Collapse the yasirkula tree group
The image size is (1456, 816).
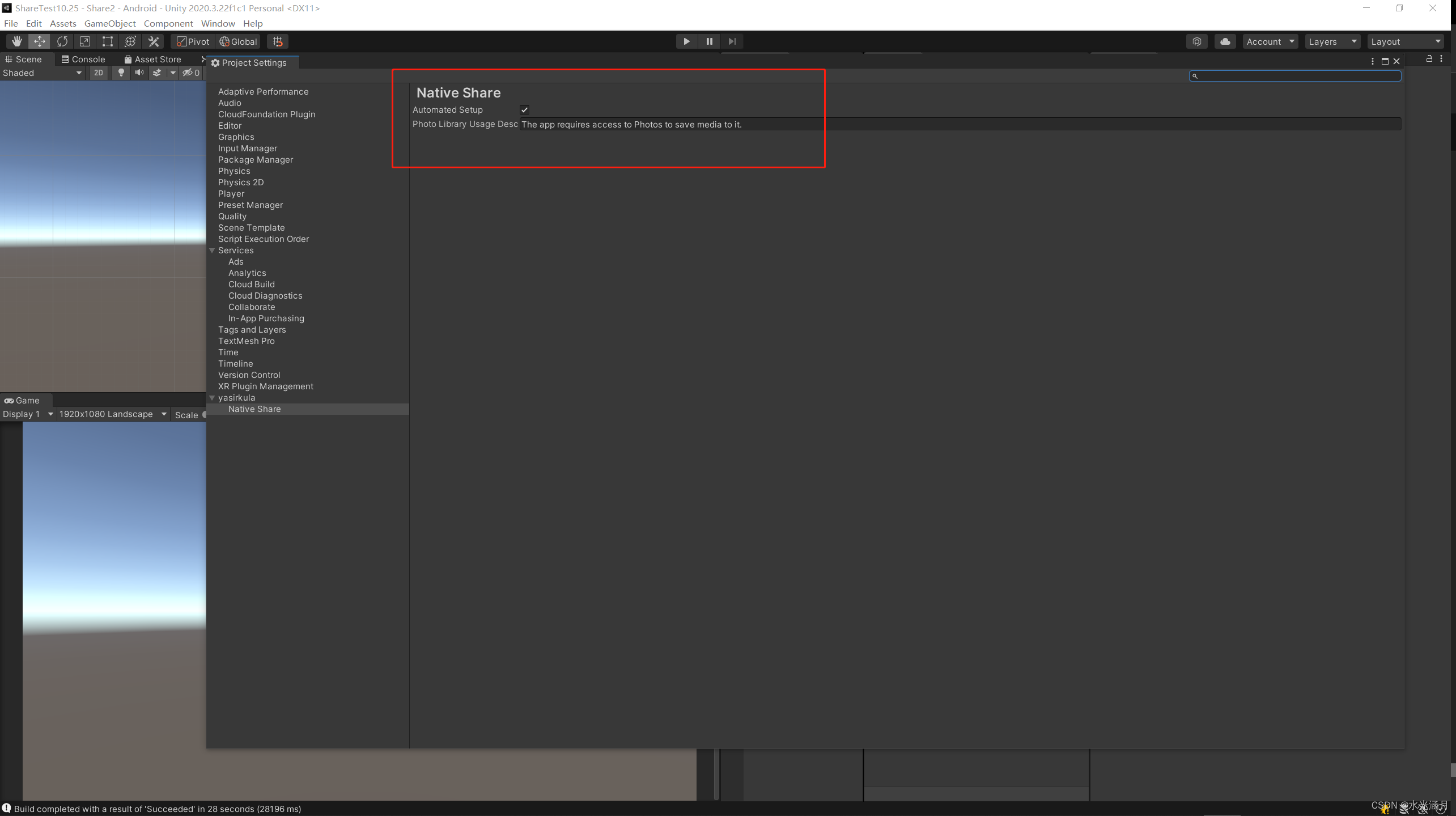(213, 398)
